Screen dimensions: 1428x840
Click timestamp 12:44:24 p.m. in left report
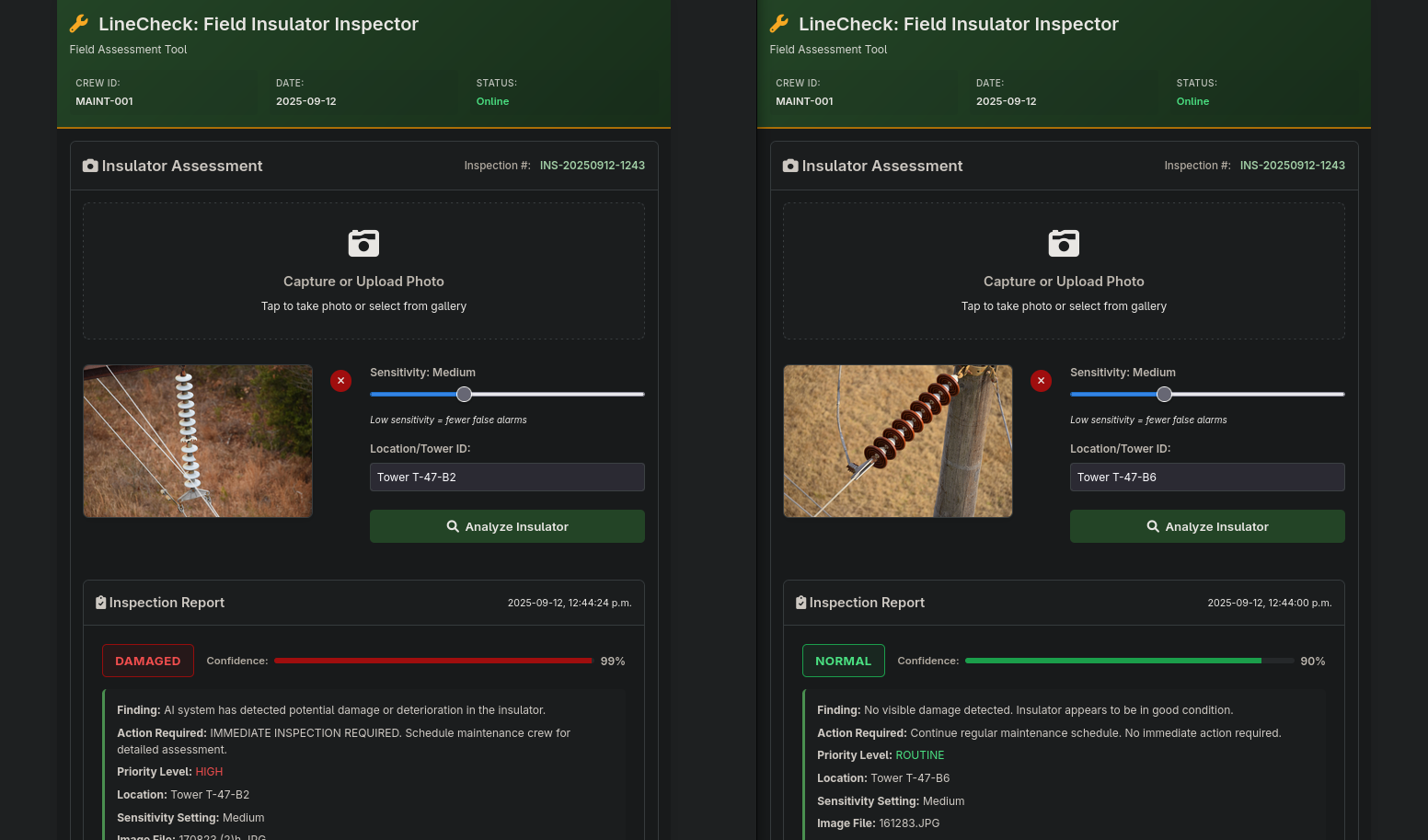tap(570, 603)
